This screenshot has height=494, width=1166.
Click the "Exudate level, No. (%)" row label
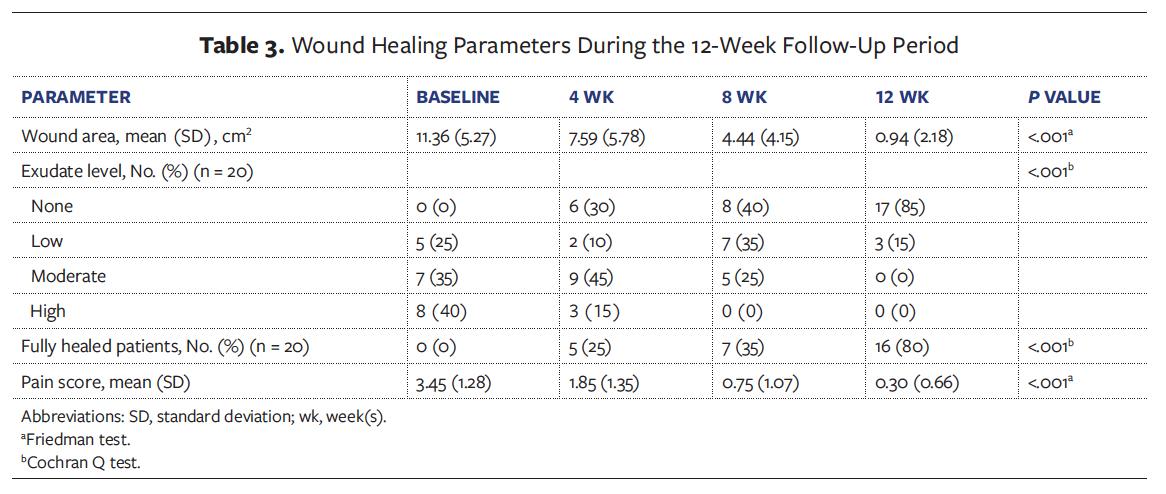pos(137,171)
